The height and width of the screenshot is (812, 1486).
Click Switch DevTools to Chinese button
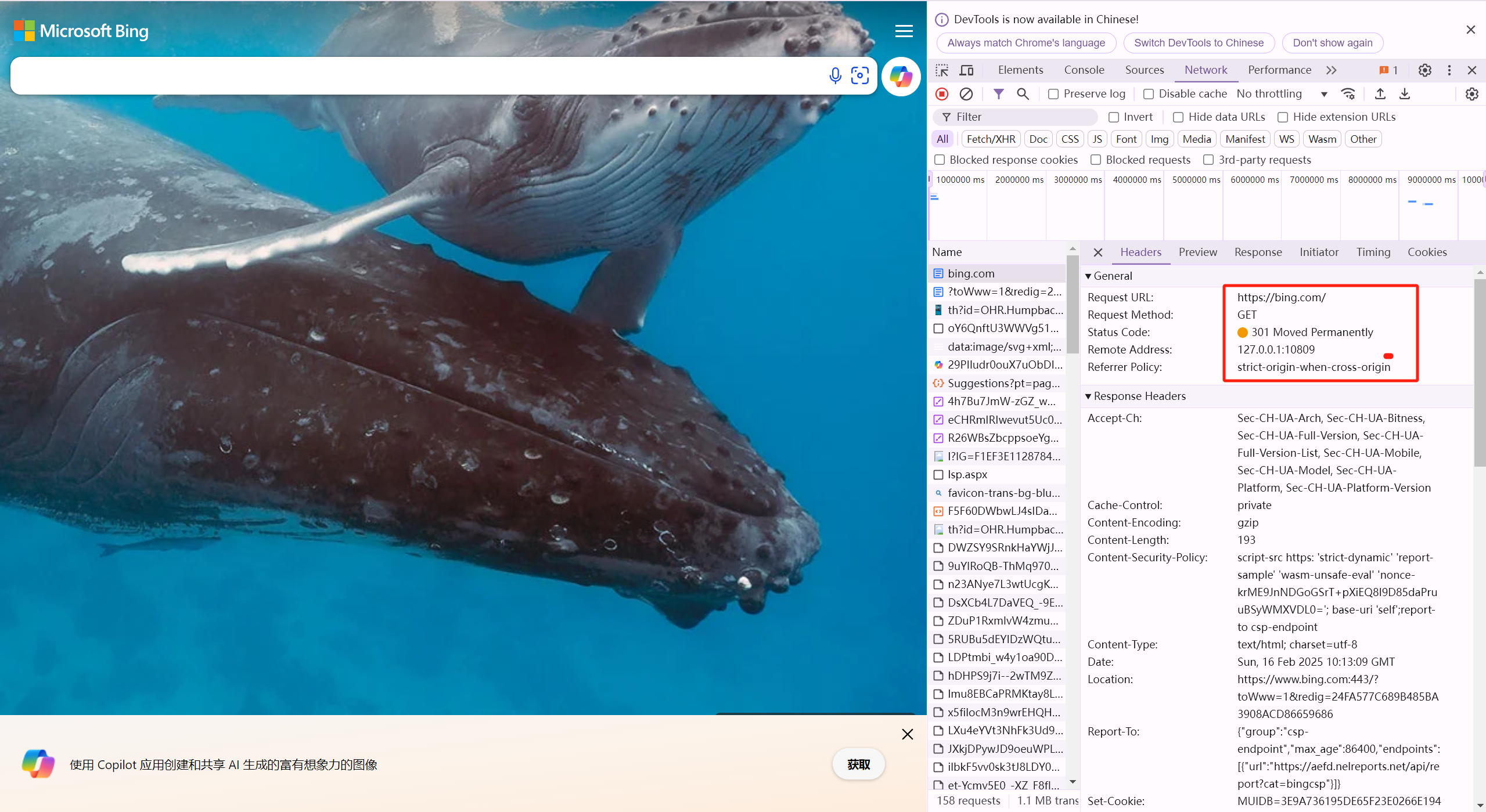point(1199,43)
